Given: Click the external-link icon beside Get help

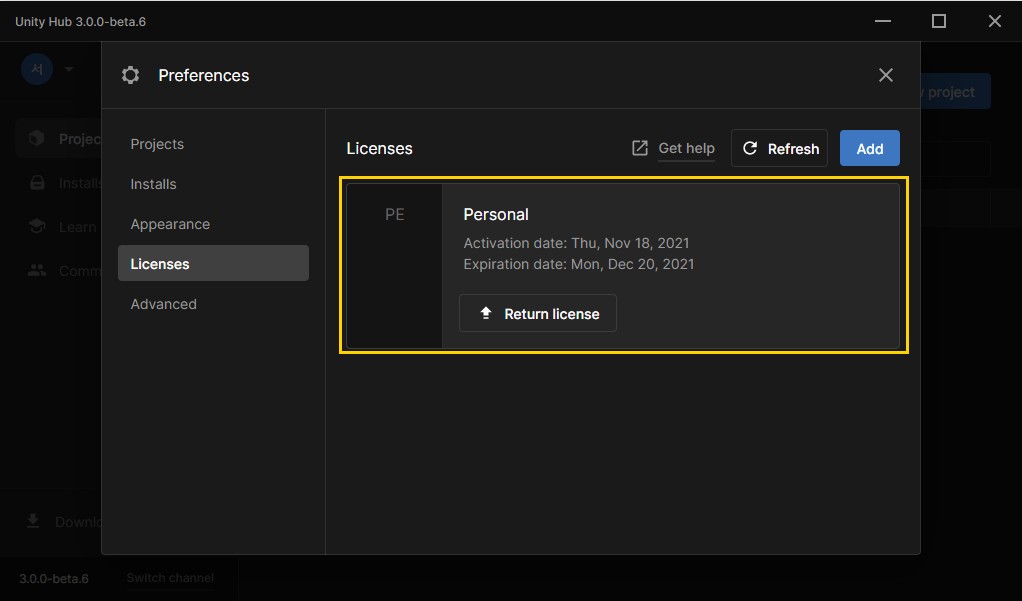Looking at the screenshot, I should coord(640,148).
